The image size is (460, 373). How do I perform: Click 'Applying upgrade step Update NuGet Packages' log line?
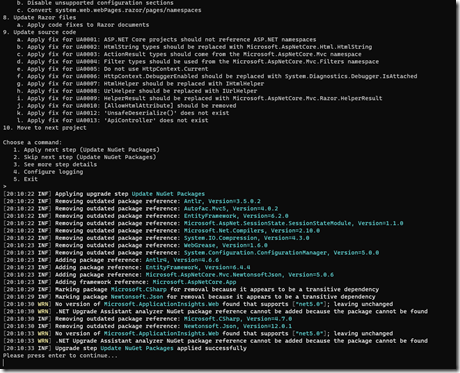click(x=104, y=194)
